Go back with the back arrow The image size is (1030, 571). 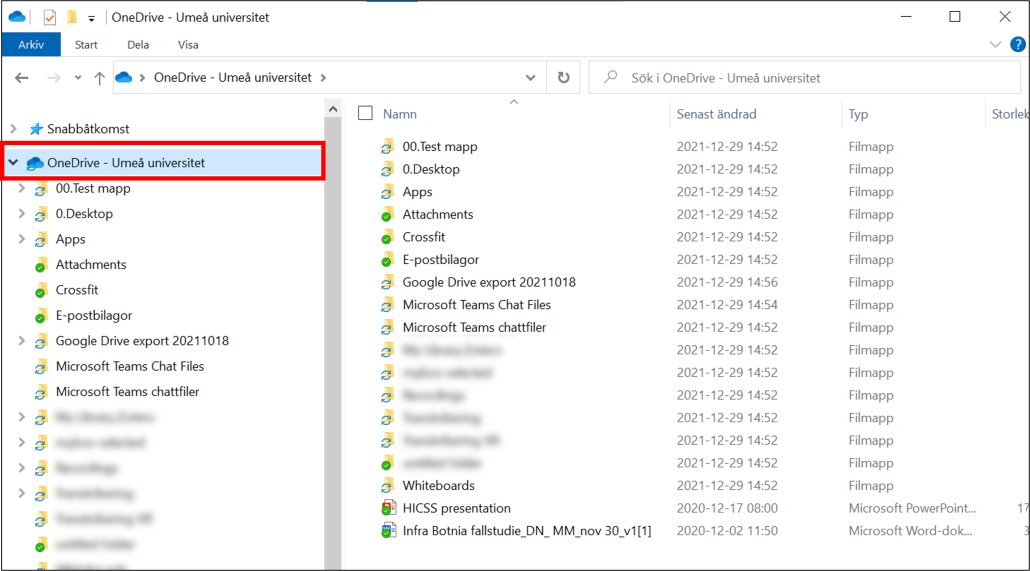coord(22,78)
